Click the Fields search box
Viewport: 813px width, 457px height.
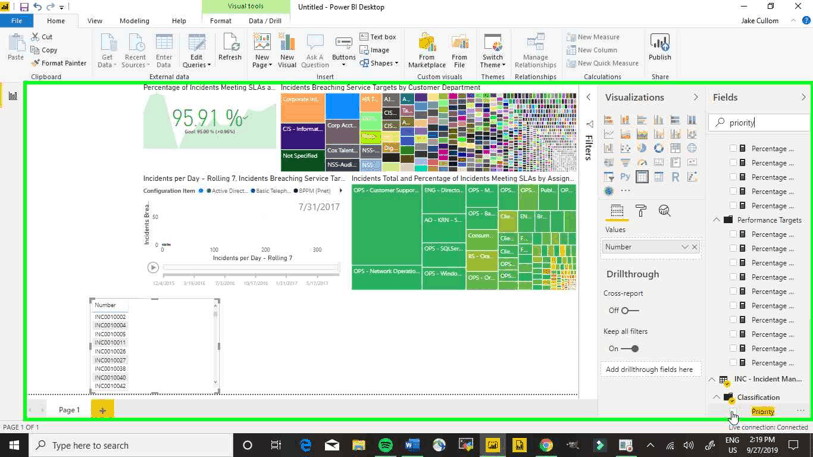click(x=760, y=122)
